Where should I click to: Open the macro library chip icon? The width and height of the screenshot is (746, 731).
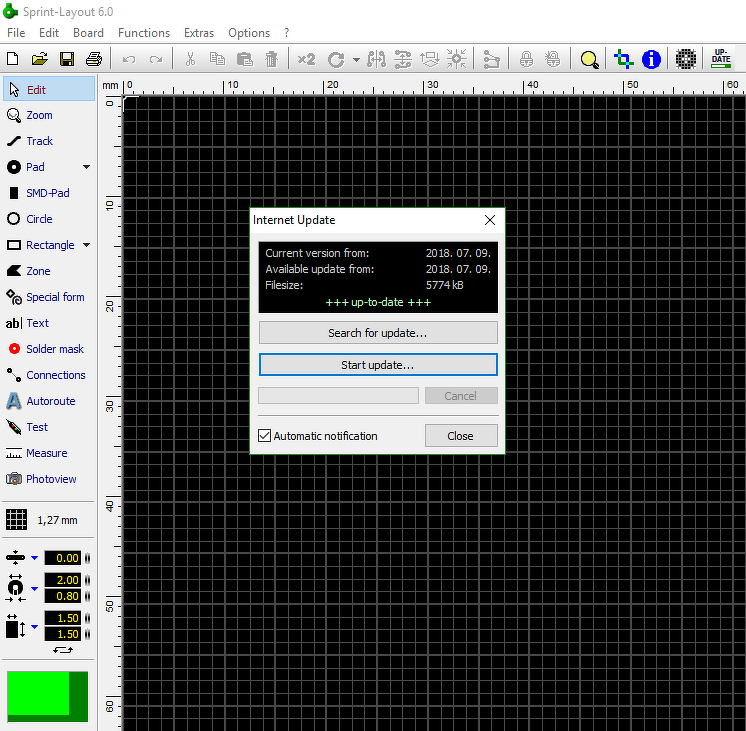click(686, 59)
